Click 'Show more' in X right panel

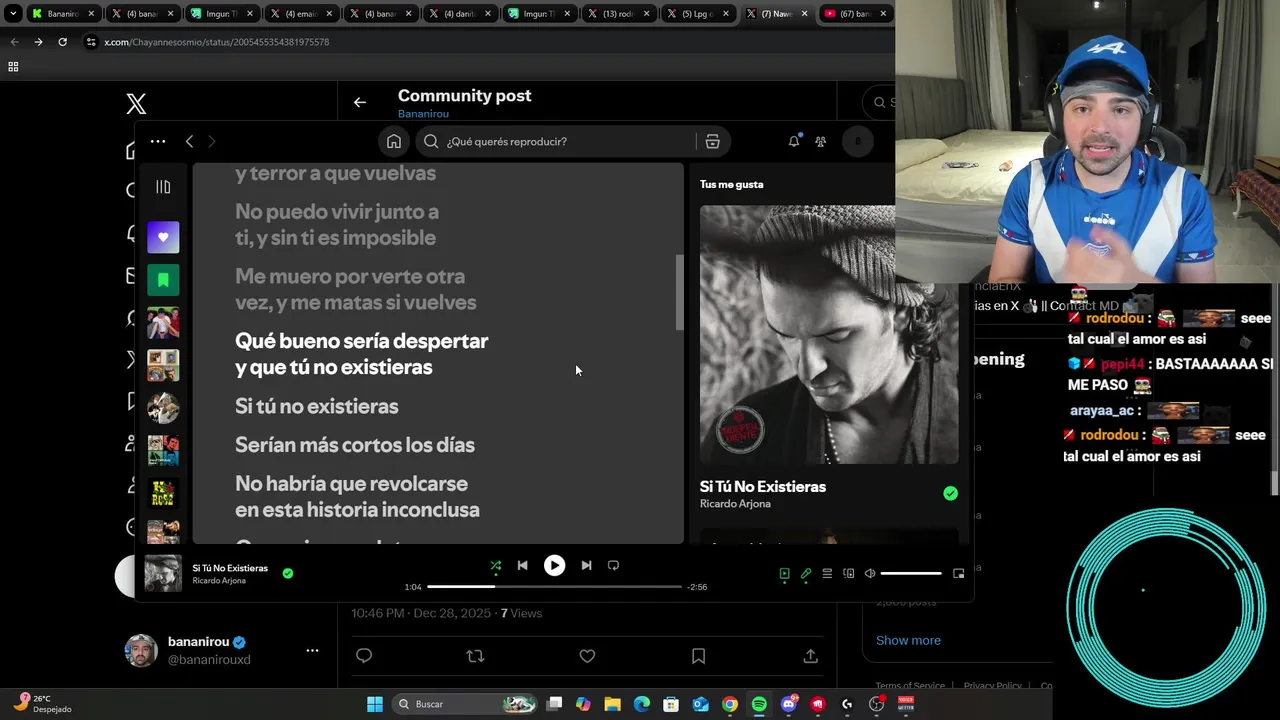908,640
